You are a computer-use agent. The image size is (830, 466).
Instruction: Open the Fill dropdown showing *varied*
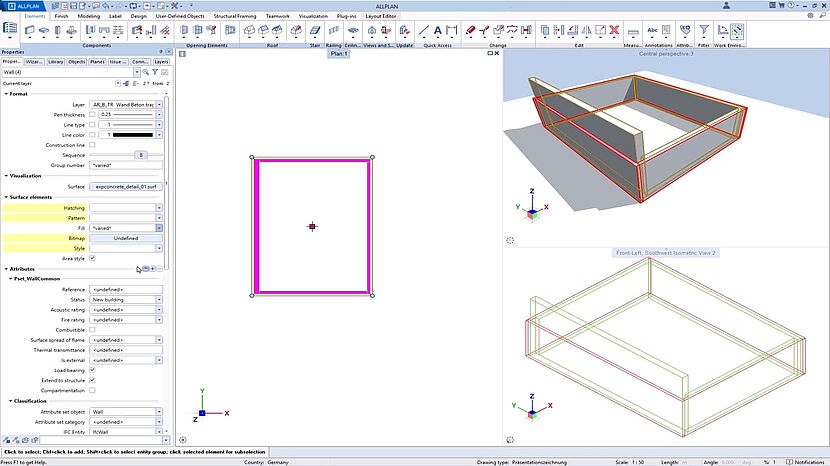click(159, 228)
